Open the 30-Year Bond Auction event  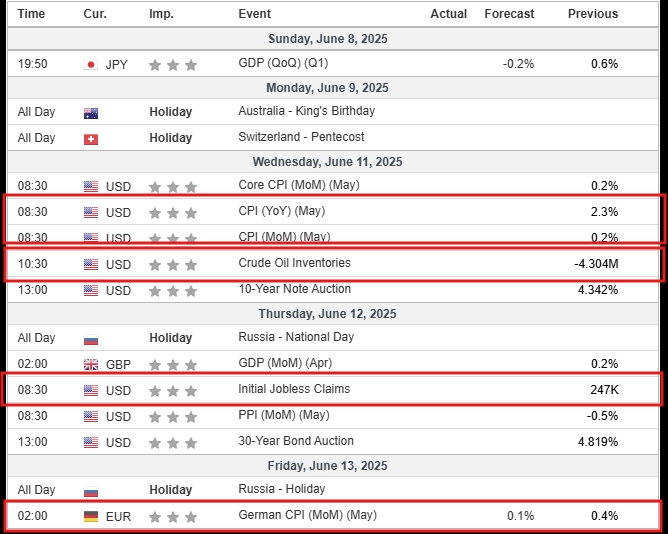(x=294, y=441)
